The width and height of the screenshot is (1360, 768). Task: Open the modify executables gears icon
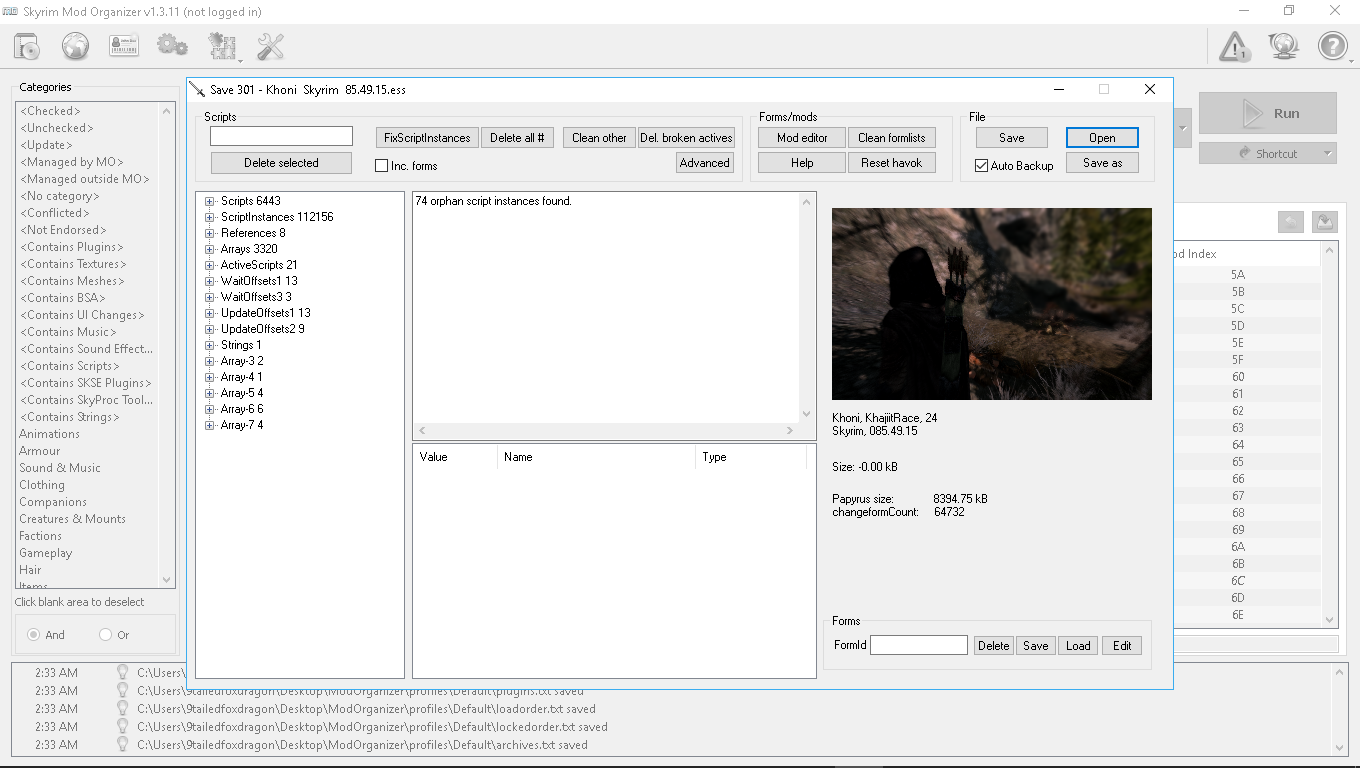pos(172,45)
